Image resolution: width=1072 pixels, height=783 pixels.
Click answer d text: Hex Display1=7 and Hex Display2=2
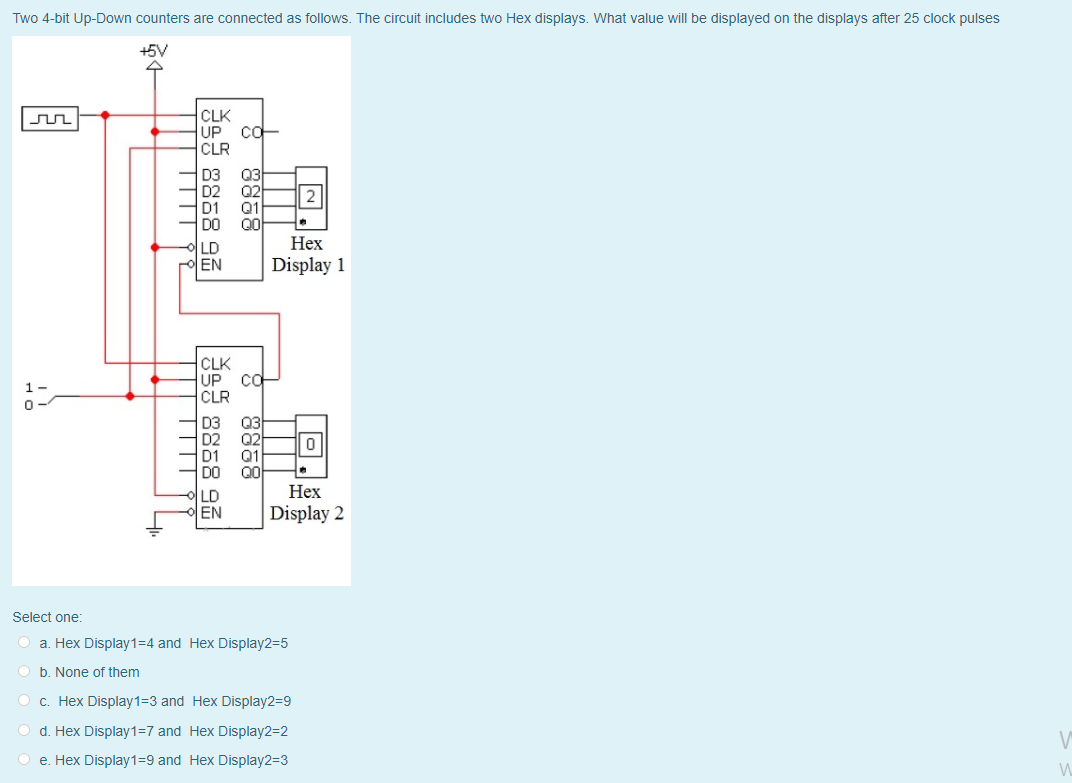pos(163,731)
